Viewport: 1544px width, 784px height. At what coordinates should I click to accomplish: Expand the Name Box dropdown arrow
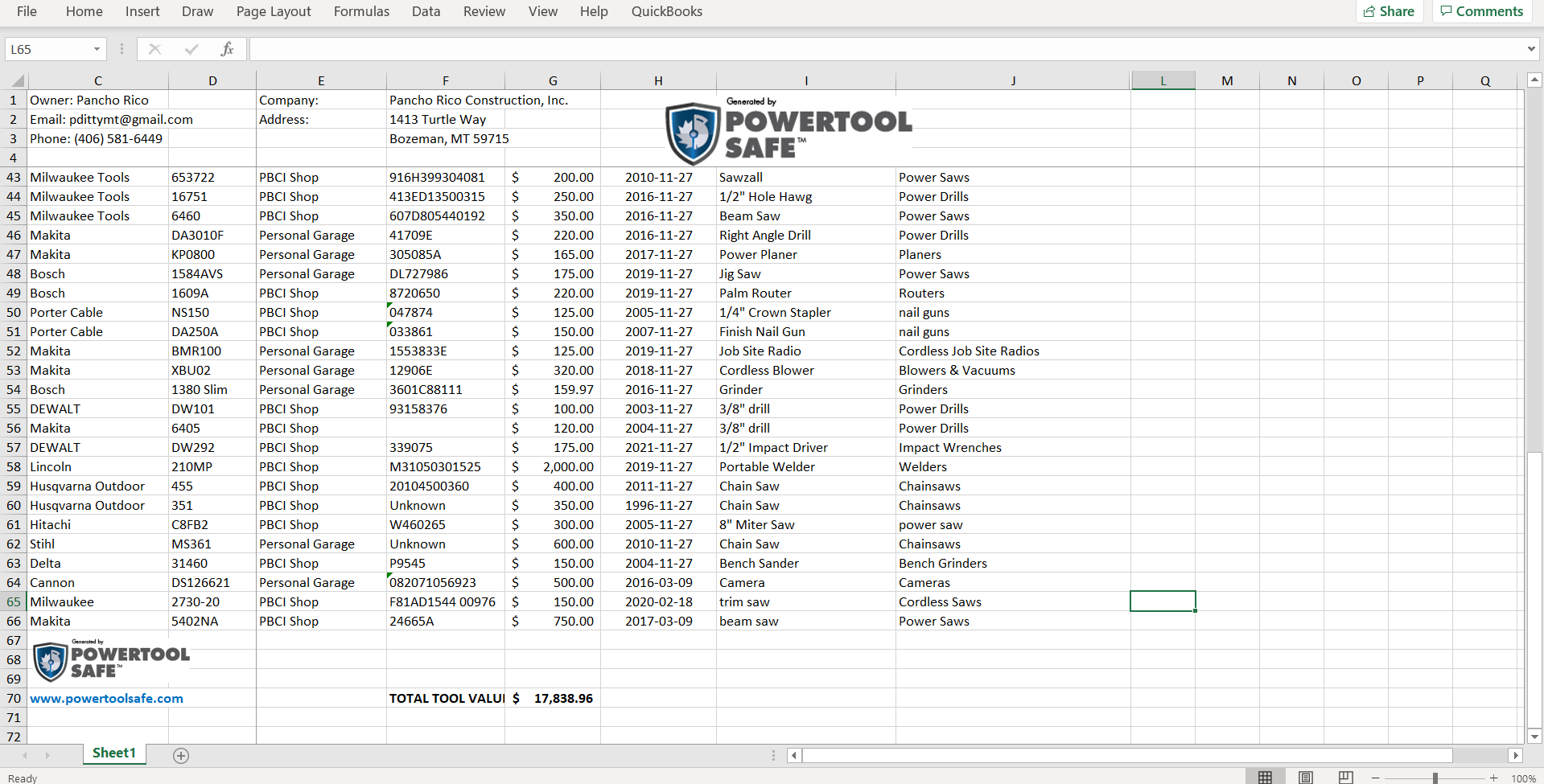tap(97, 49)
